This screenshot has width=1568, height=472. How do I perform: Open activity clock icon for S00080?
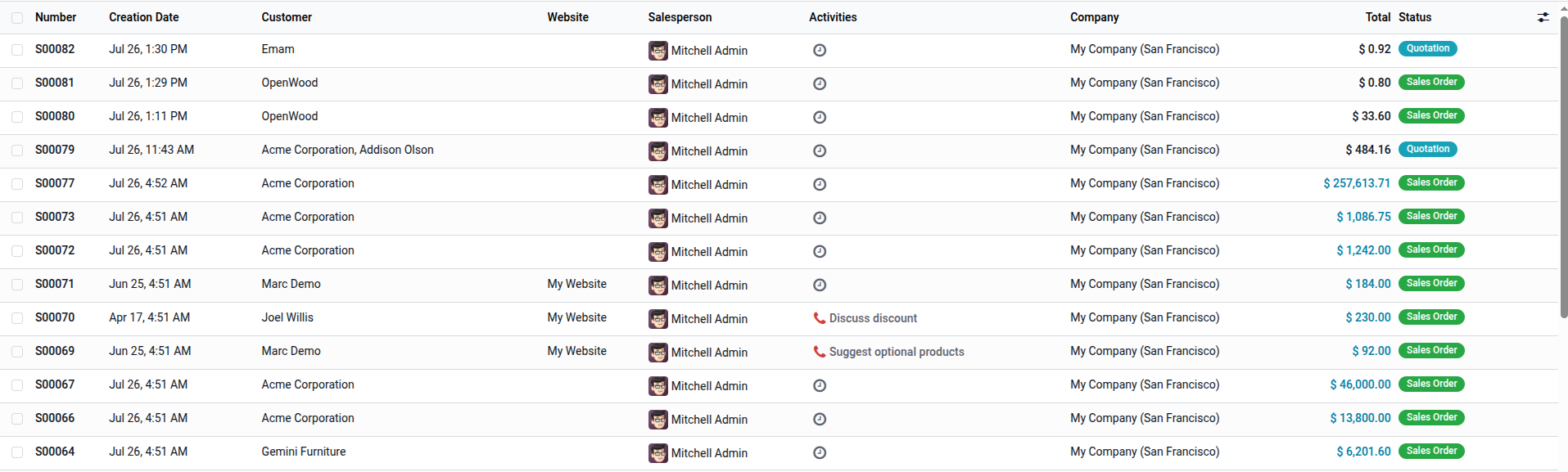(x=819, y=118)
